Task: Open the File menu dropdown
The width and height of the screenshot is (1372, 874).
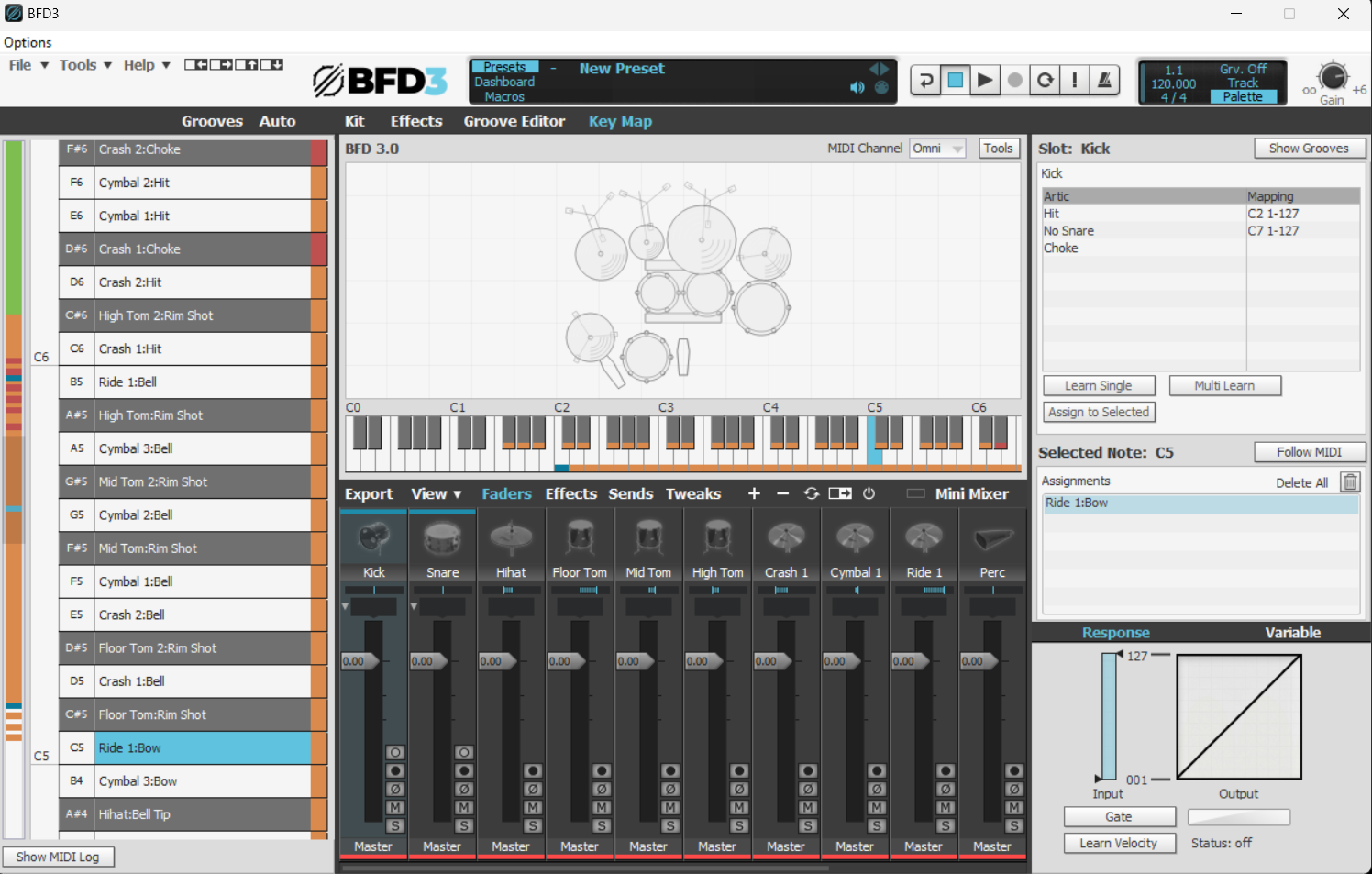Action: tap(28, 65)
